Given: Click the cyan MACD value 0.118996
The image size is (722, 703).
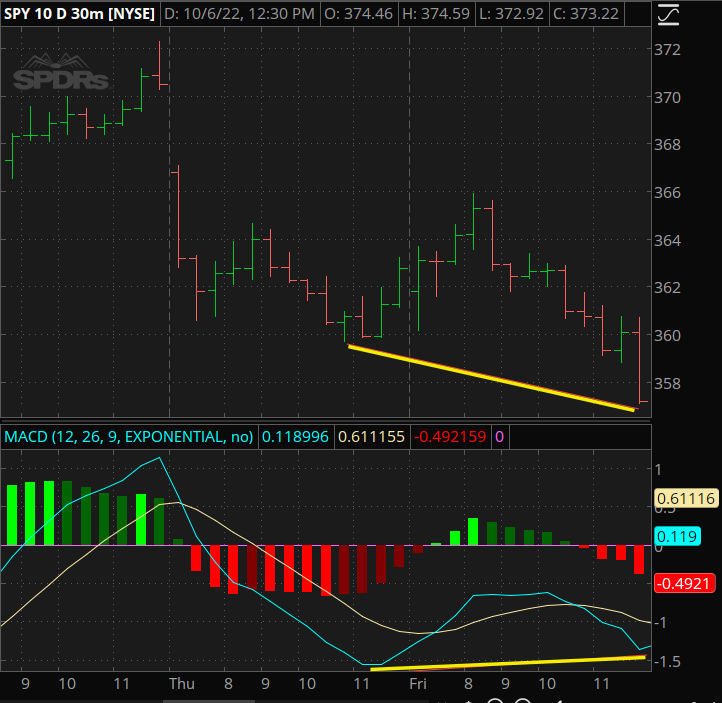Looking at the screenshot, I should point(295,436).
